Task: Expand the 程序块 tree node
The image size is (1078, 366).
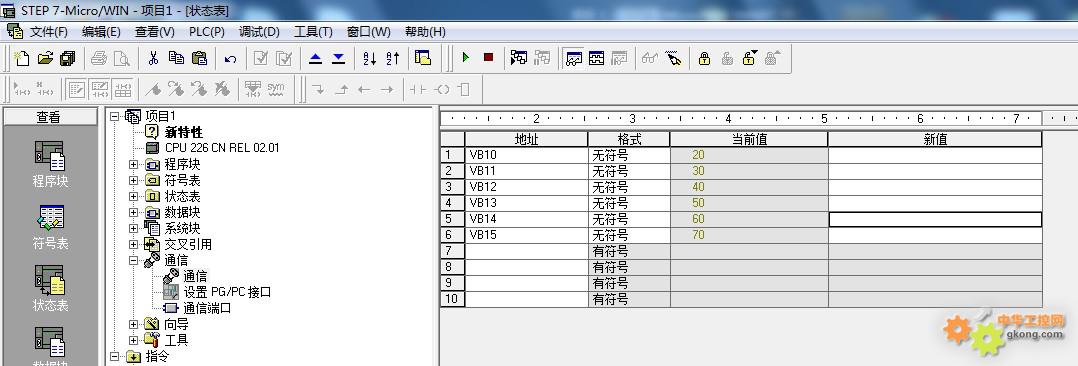Action: (x=133, y=164)
